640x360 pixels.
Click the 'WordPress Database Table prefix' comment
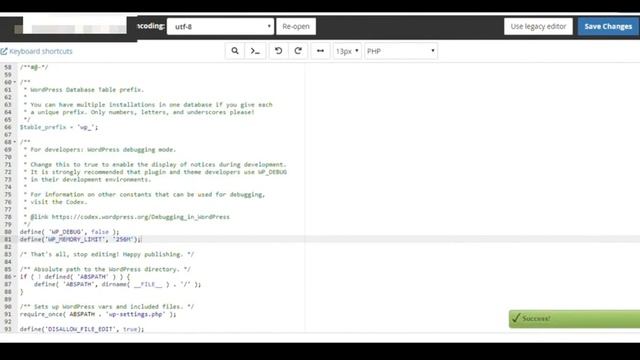(x=87, y=90)
